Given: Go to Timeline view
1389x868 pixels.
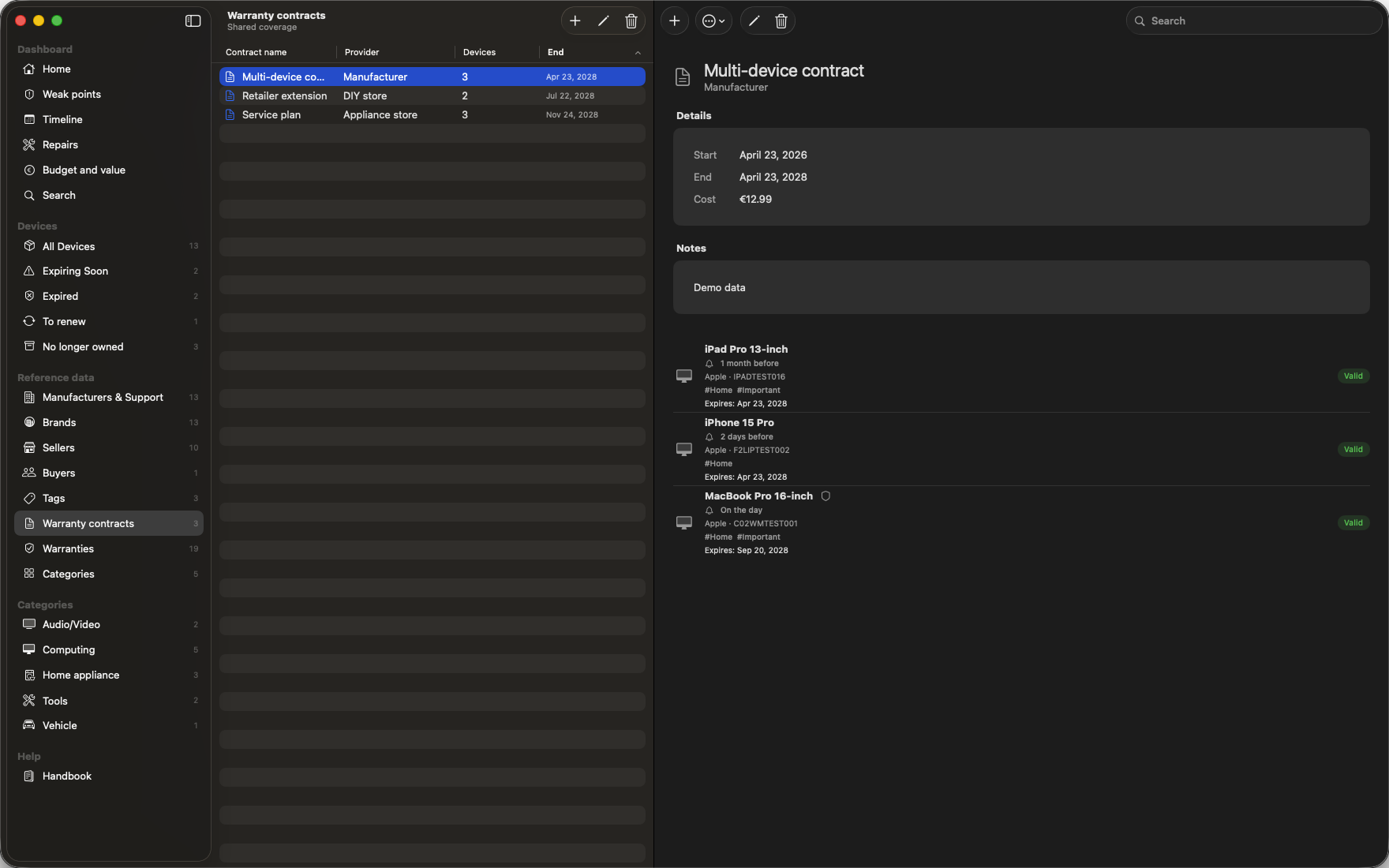Looking at the screenshot, I should [109, 120].
